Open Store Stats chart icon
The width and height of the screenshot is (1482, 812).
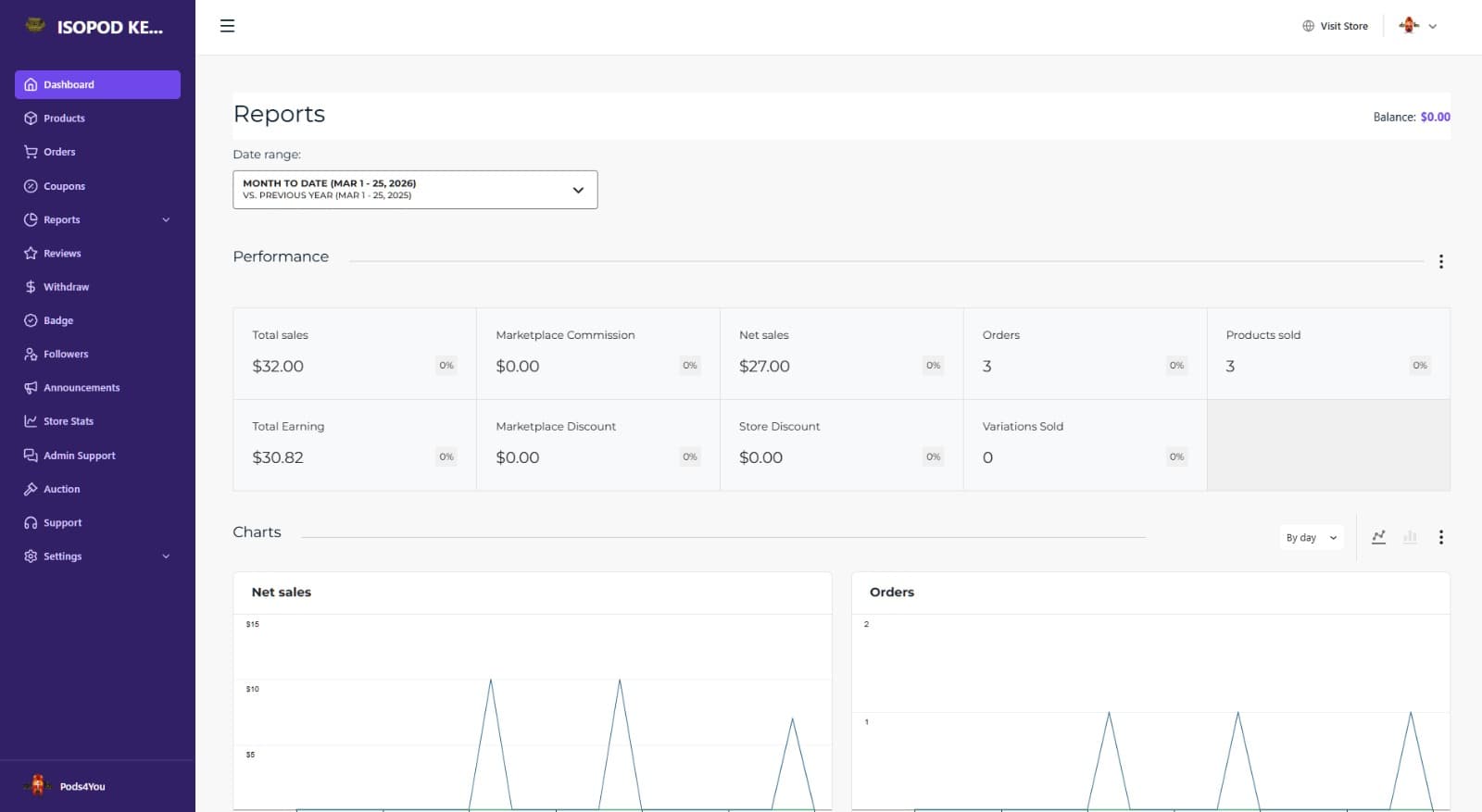coord(31,421)
